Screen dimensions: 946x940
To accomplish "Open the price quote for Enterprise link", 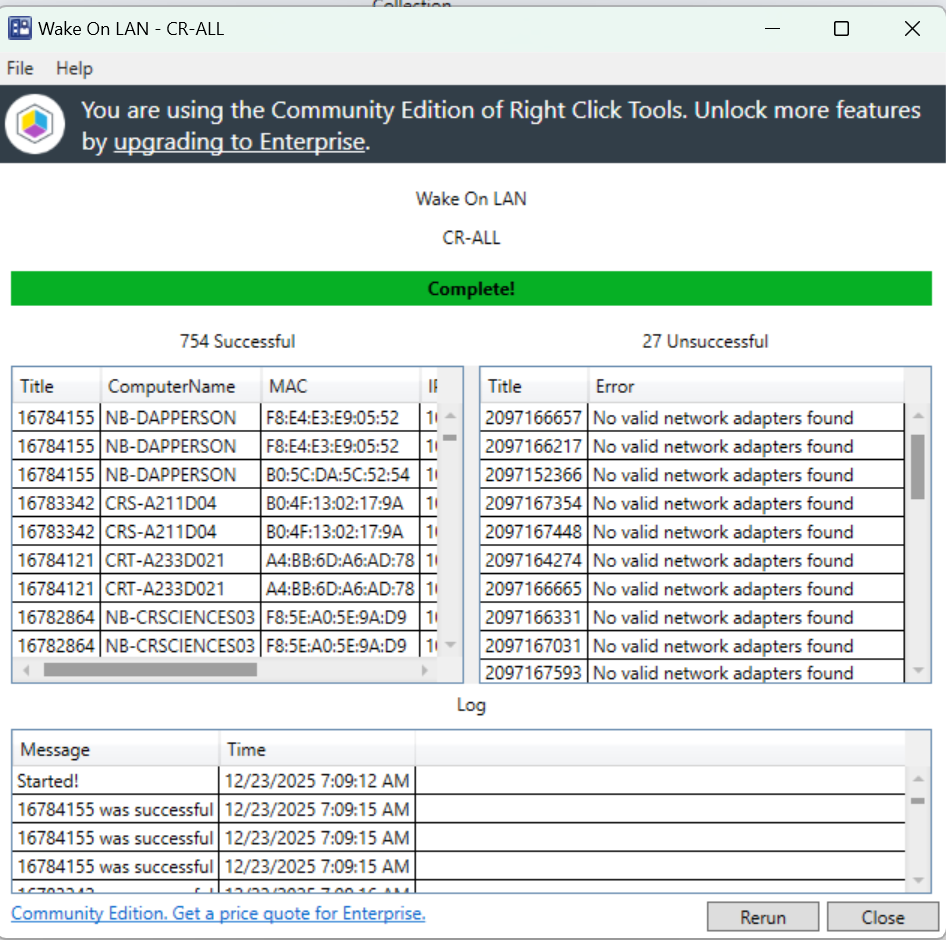I will point(218,913).
